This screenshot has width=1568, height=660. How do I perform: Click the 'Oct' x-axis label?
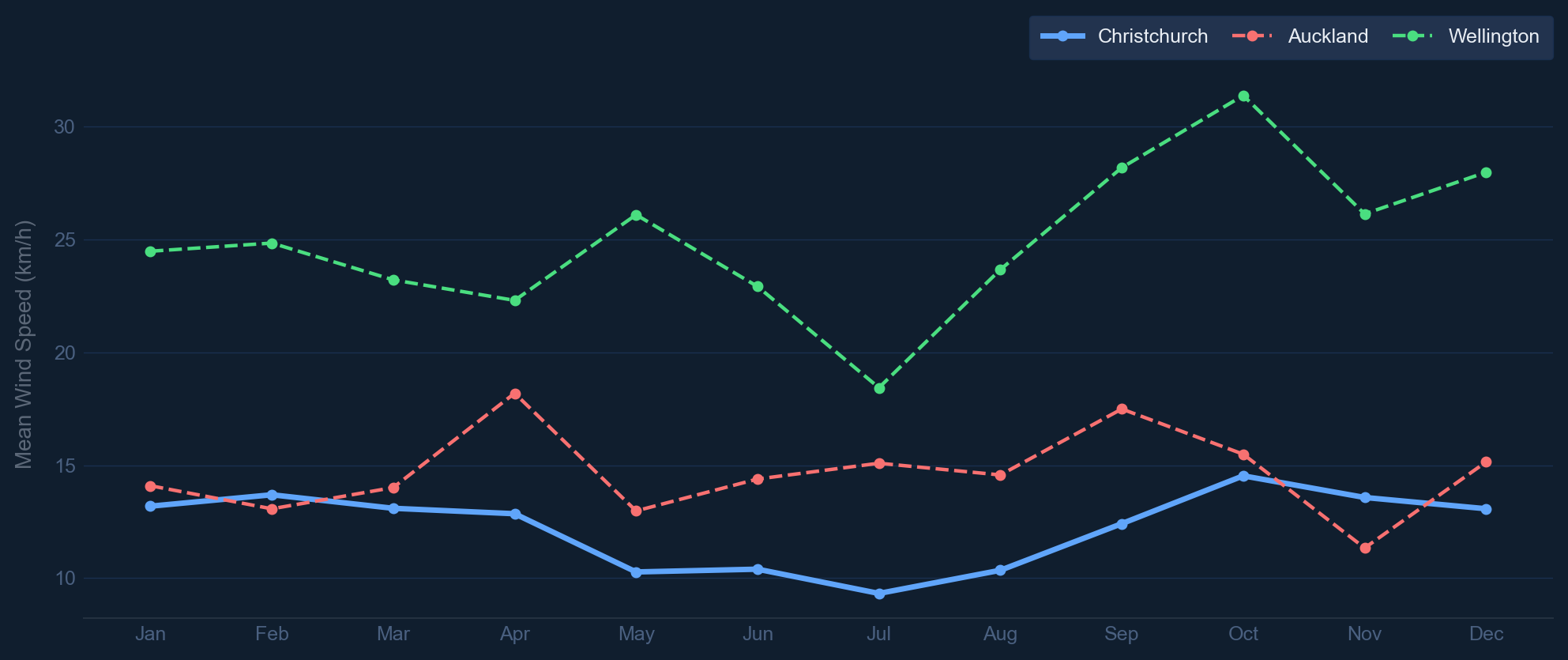pyautogui.click(x=1243, y=634)
